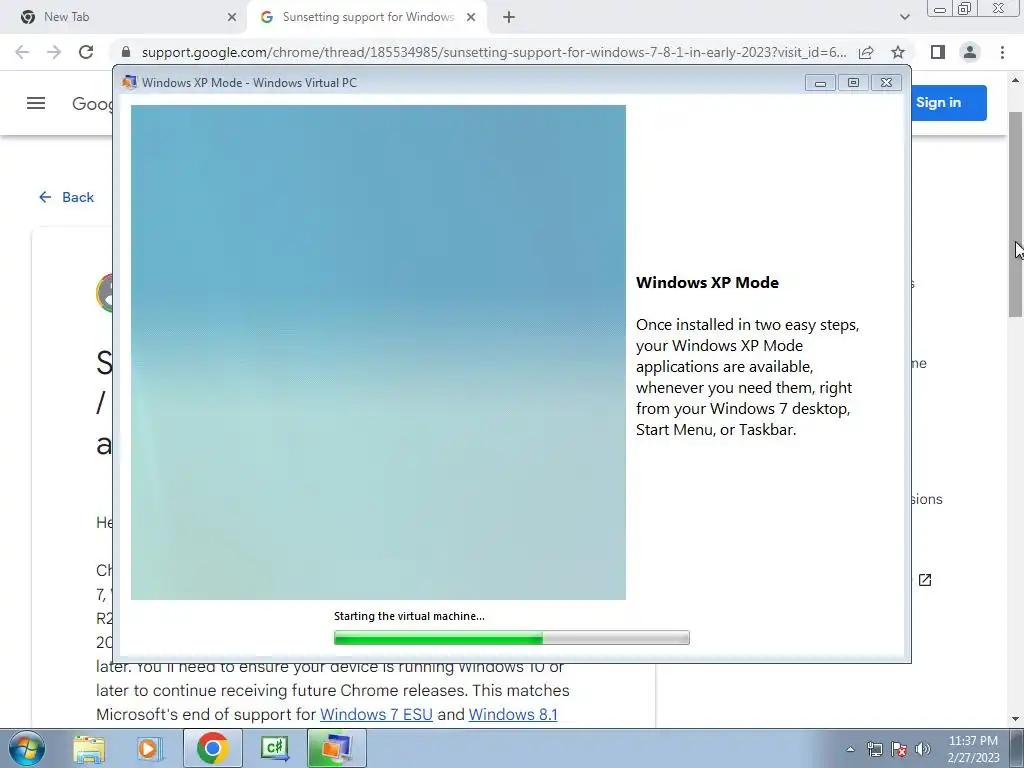
Task: Select the Sunsetting support for Windows tab
Action: click(x=367, y=17)
